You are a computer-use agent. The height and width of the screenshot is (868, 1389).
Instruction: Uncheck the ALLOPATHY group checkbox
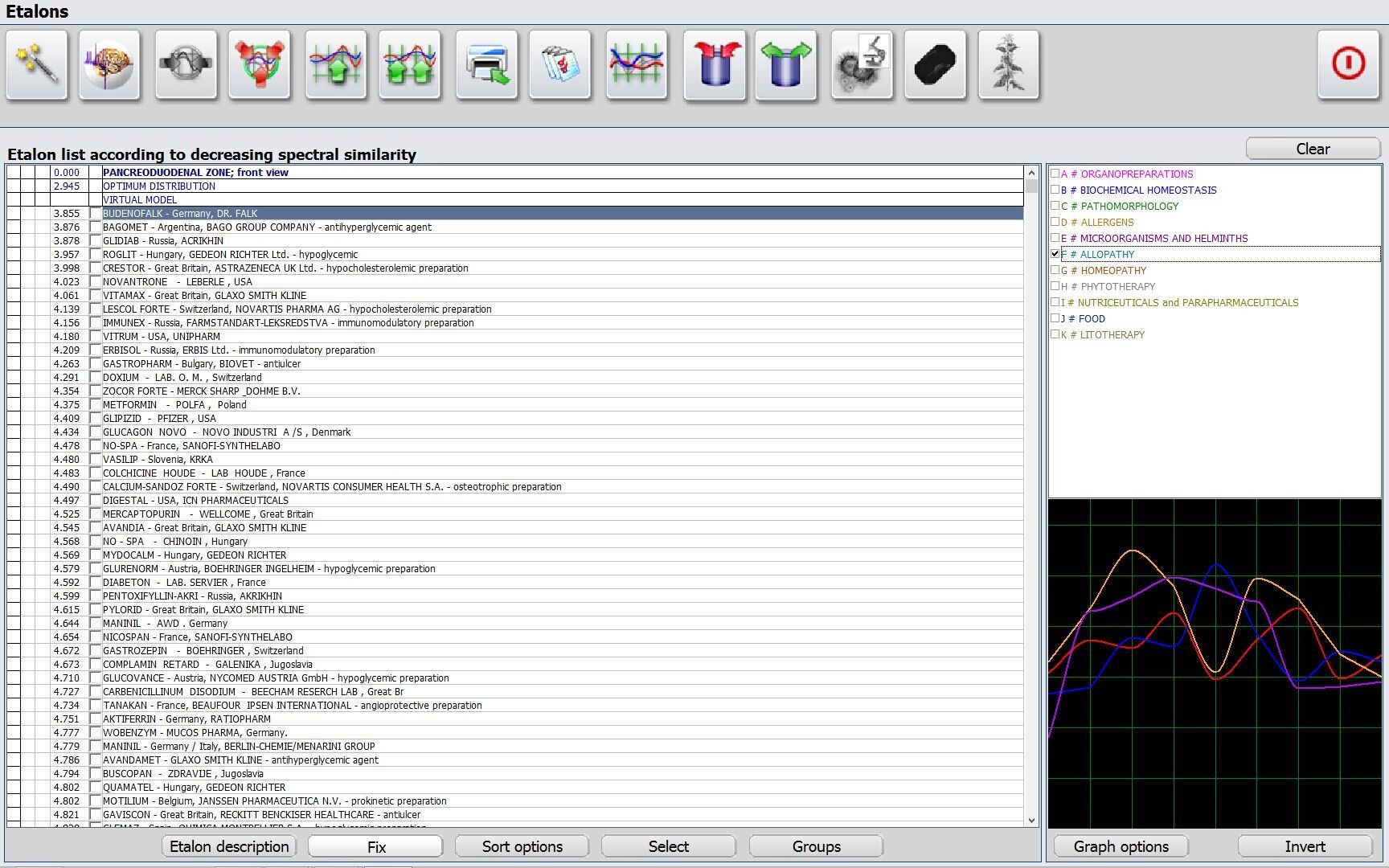[x=1055, y=254]
